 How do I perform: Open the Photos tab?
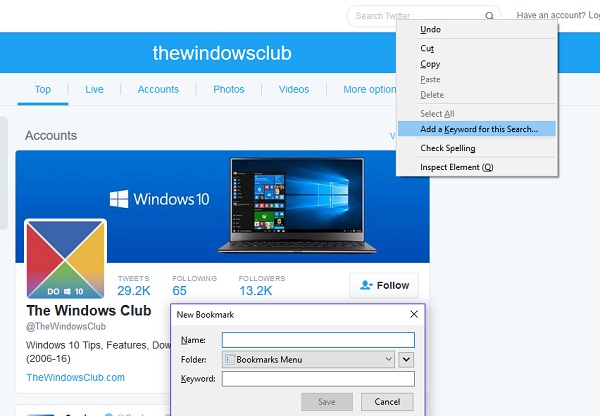tap(228, 89)
